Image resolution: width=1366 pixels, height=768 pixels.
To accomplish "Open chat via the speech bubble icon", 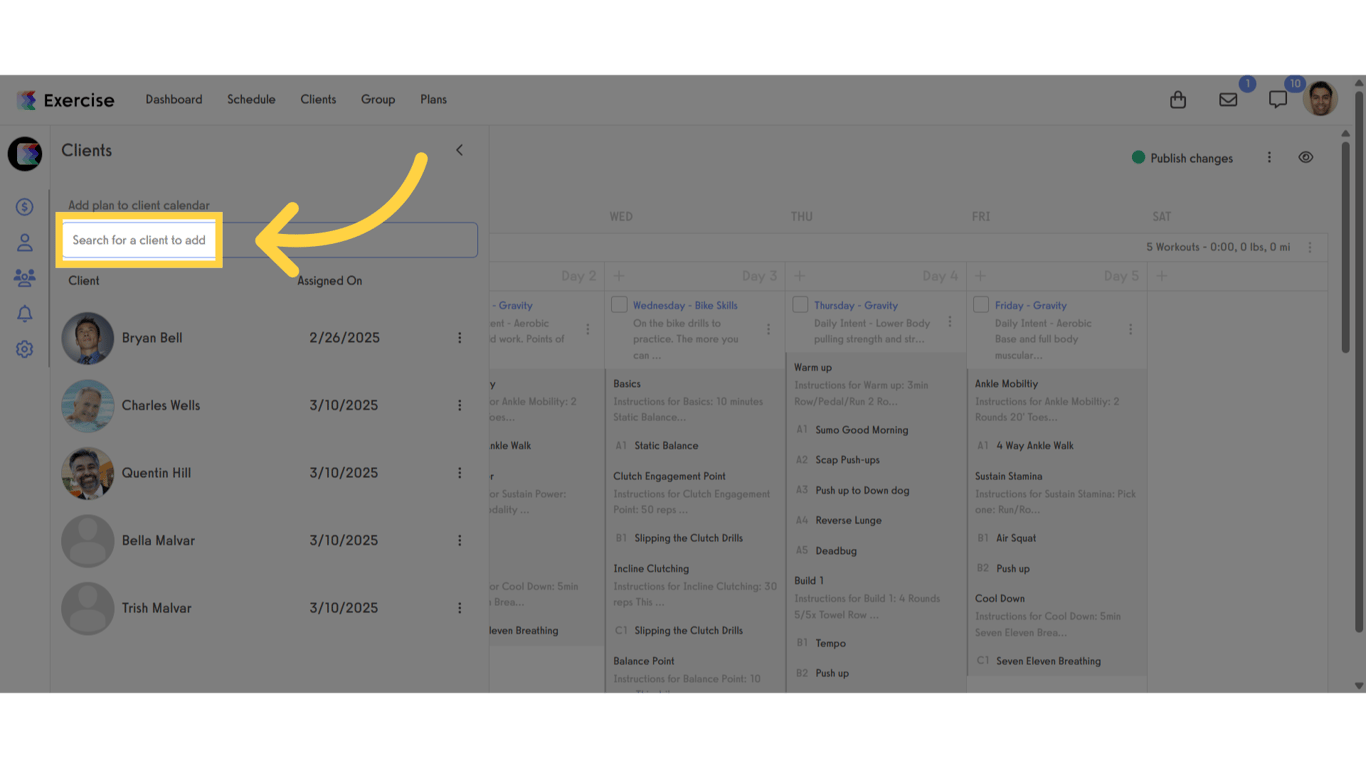I will click(1277, 99).
